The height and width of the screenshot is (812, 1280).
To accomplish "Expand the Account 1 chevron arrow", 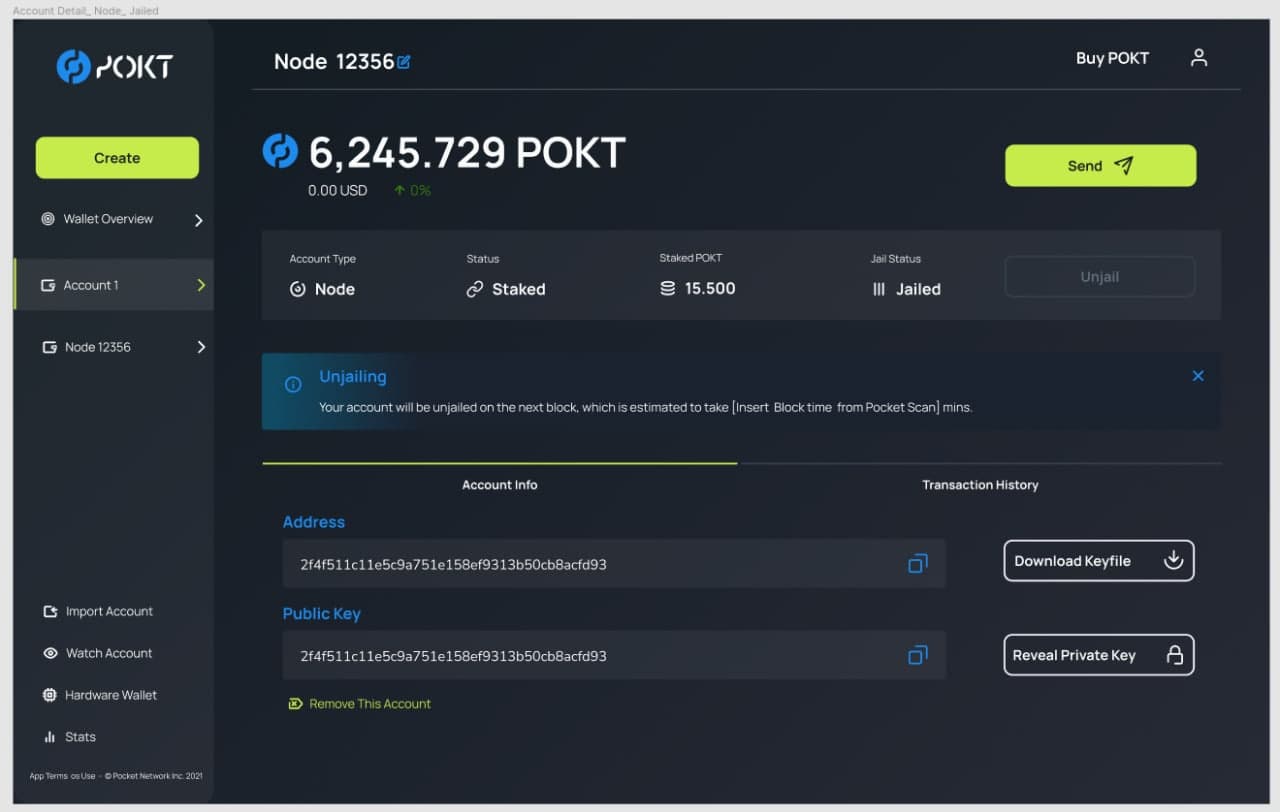I will (201, 285).
